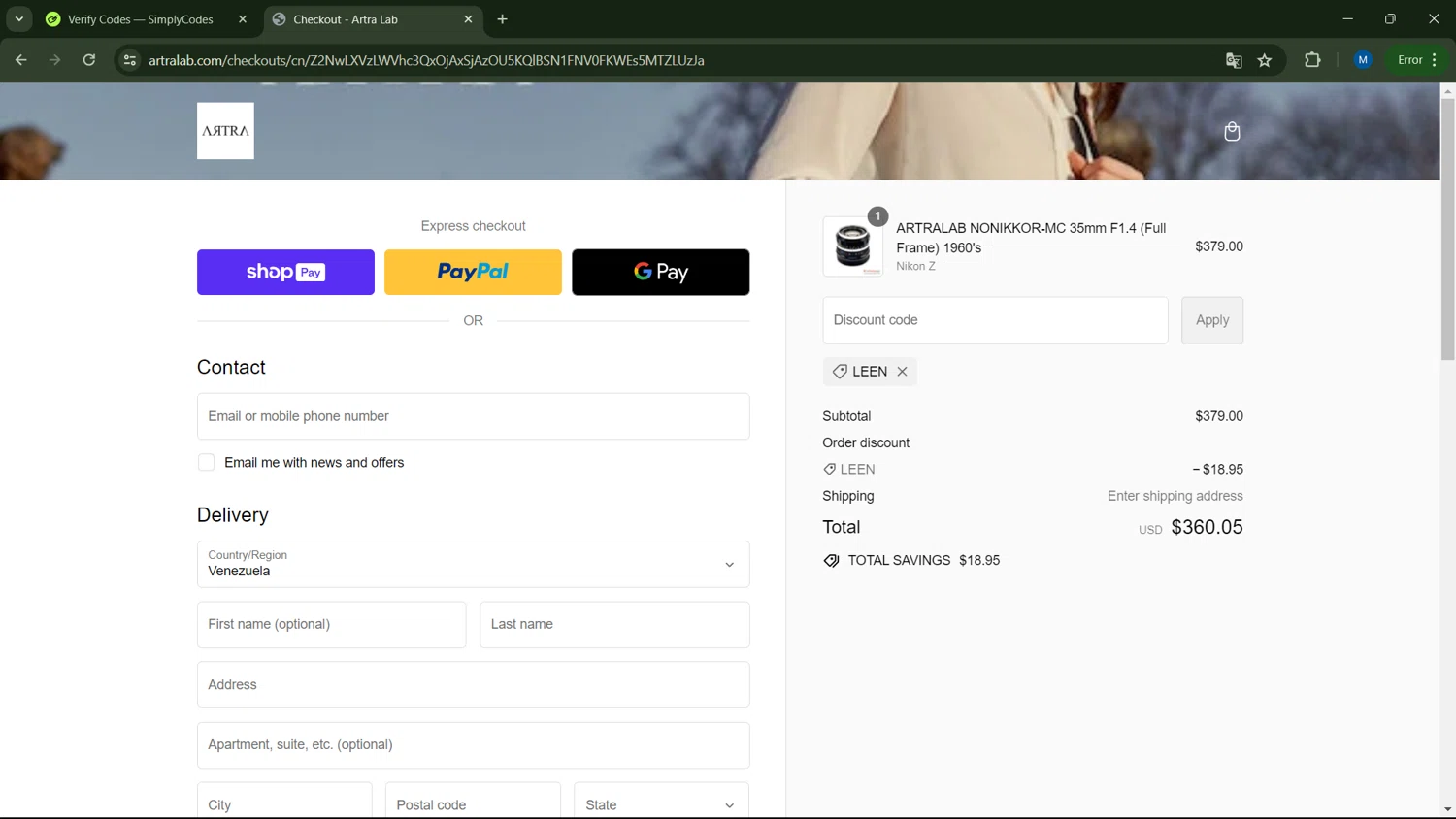Viewport: 1456px width, 819px height.
Task: Click the lens product thumbnail
Action: (x=853, y=246)
